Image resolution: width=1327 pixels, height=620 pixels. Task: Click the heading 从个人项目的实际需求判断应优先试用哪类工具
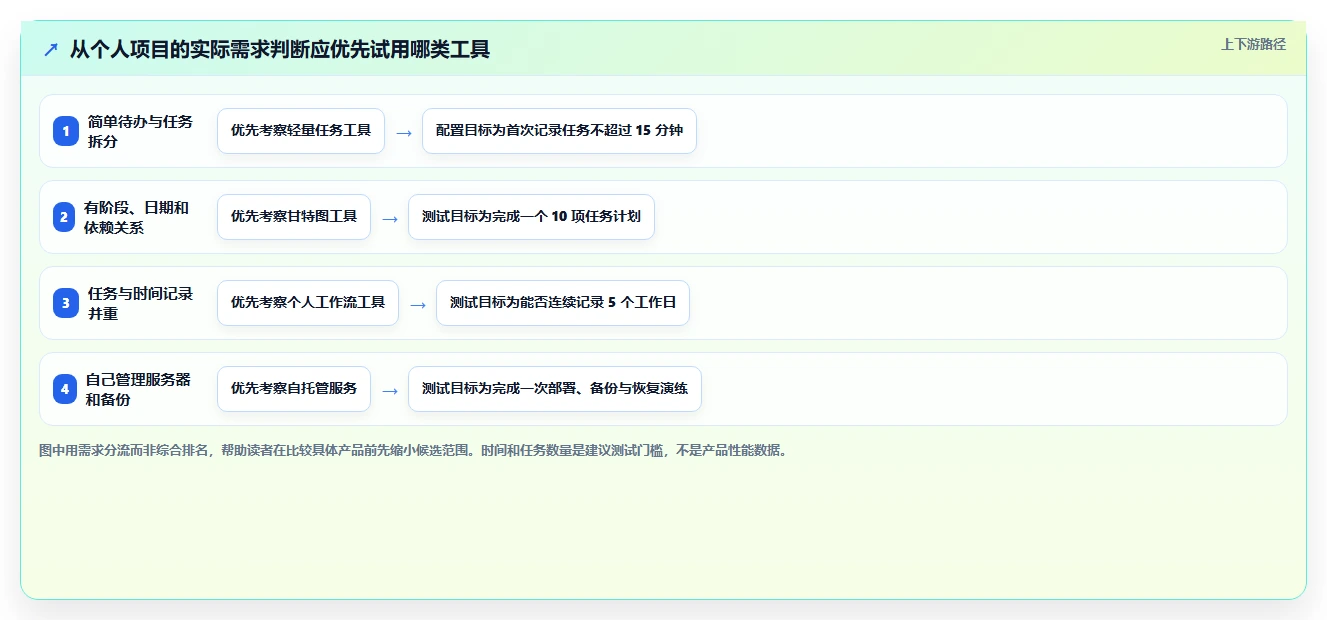click(x=280, y=49)
